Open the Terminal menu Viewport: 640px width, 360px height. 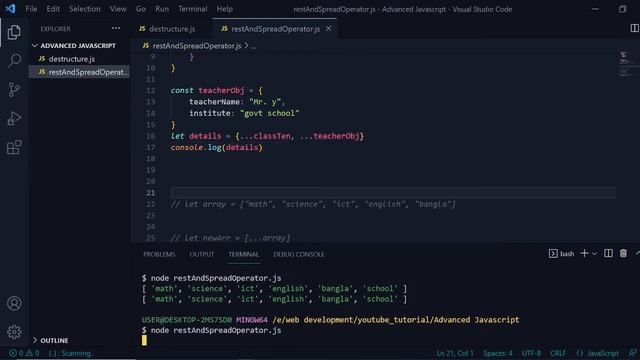pyautogui.click(x=193, y=9)
